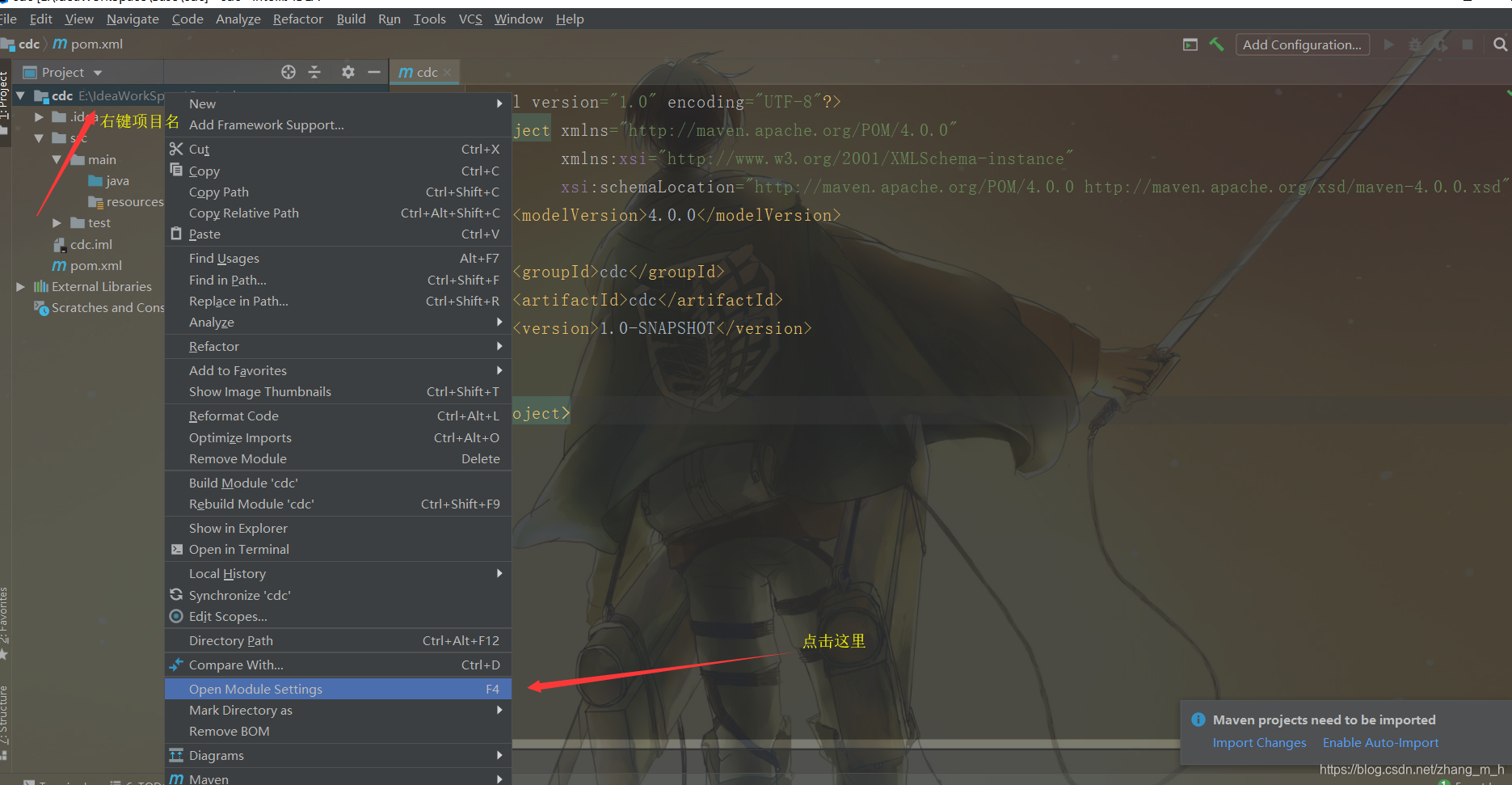Click the artifactId line in the editor
This screenshot has height=785, width=1512.
(648, 300)
